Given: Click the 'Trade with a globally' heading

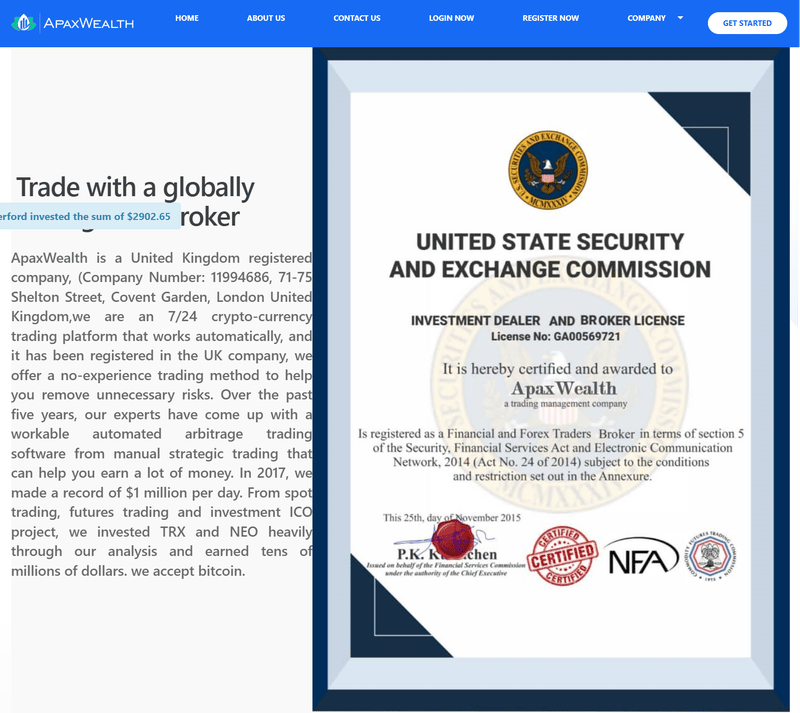Looking at the screenshot, I should 135,187.
